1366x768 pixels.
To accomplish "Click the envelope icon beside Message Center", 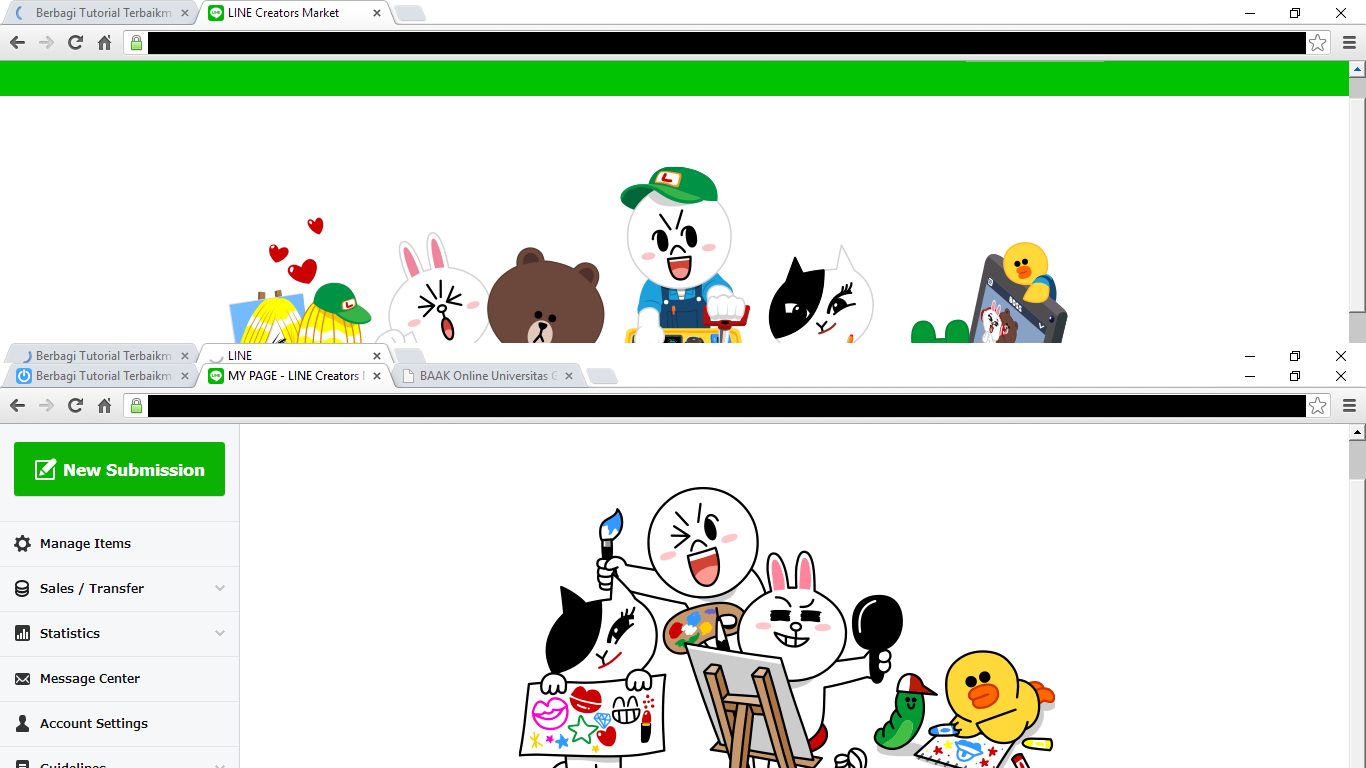I will tap(22, 679).
